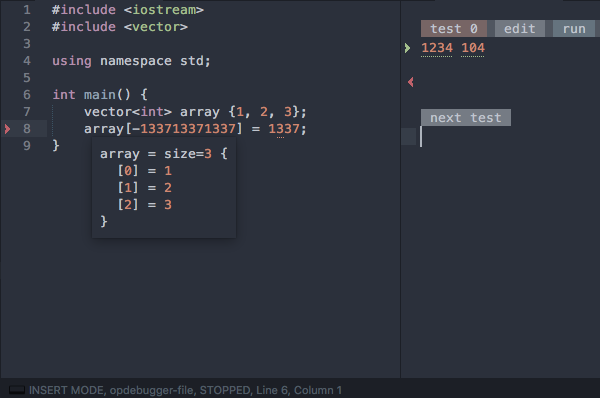
Task: Click the 'edit' test button
Action: click(x=520, y=29)
